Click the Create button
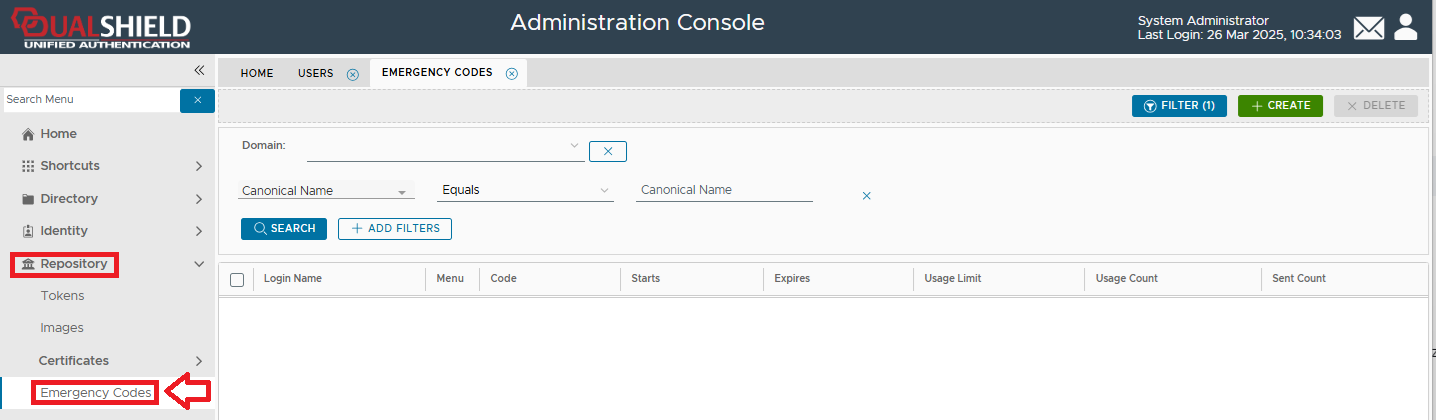The image size is (1436, 420). click(x=1280, y=106)
